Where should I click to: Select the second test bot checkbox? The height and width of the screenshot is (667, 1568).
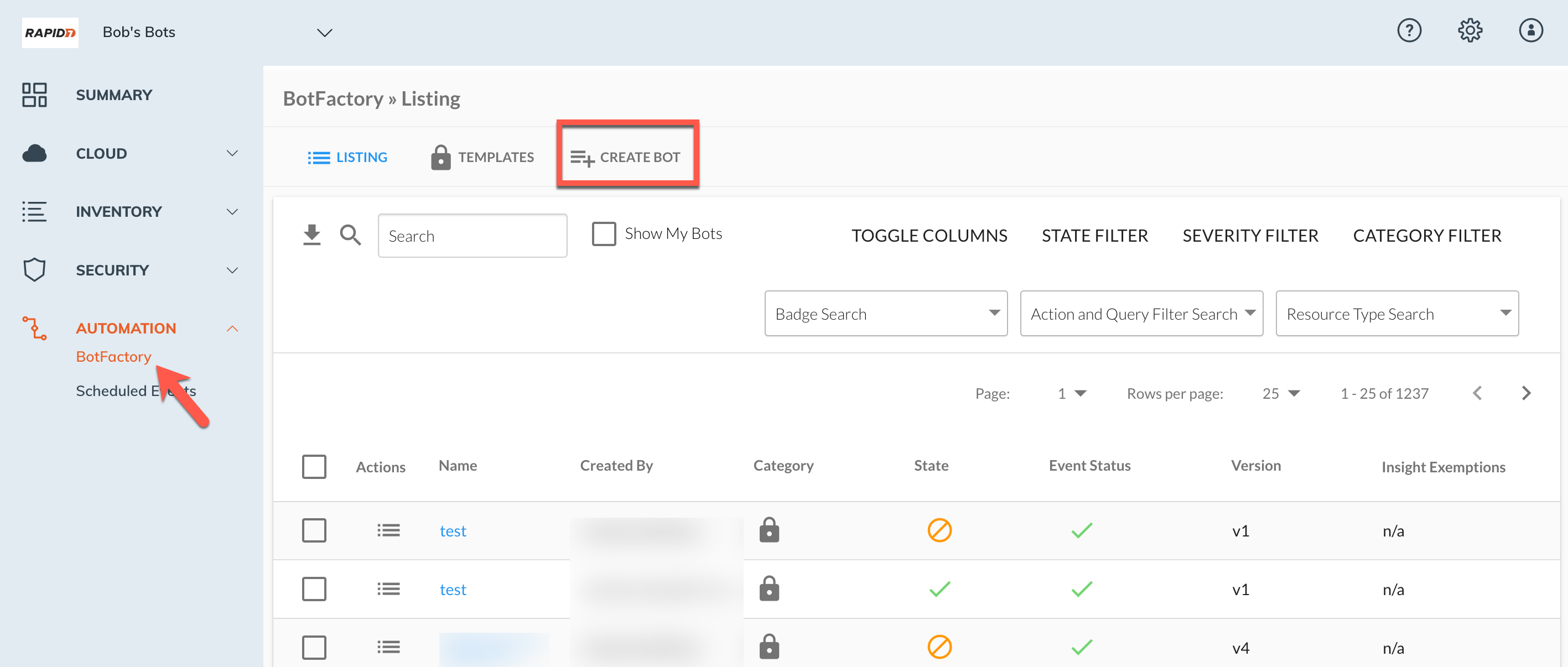click(x=314, y=589)
